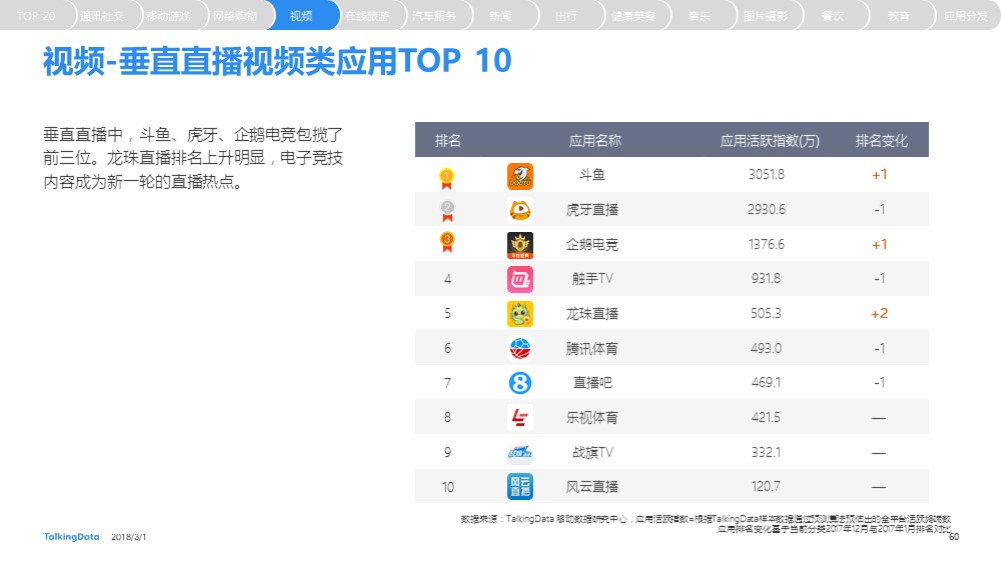Select the highlighted 视频 tab

tap(301, 15)
